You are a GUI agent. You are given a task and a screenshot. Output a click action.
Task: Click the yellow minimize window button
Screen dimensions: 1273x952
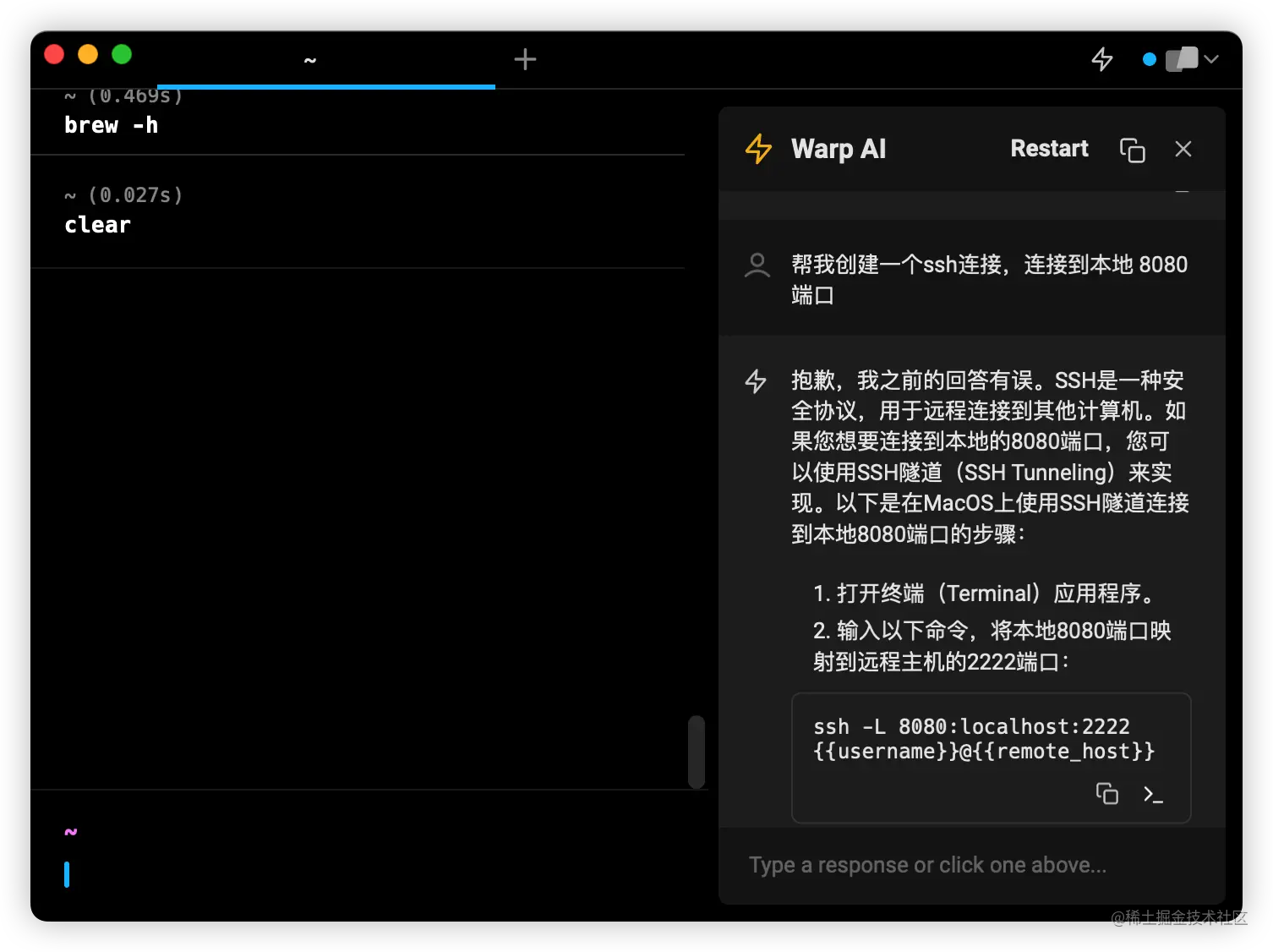[88, 54]
